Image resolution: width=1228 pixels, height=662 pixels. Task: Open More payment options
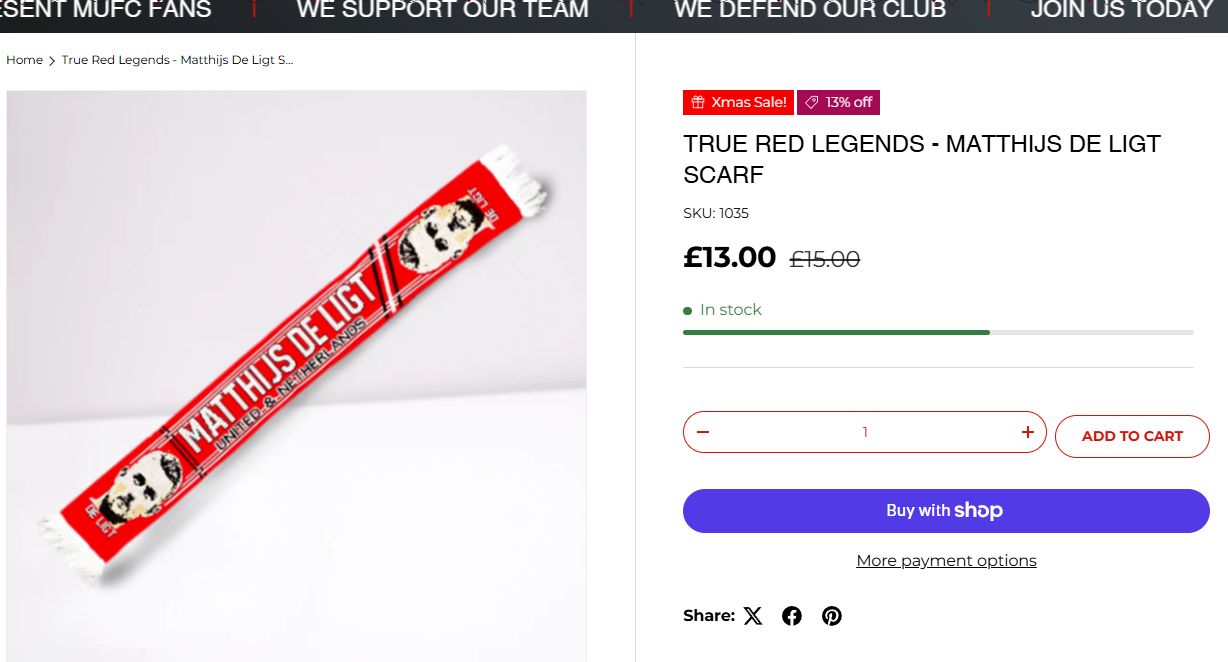tap(946, 561)
